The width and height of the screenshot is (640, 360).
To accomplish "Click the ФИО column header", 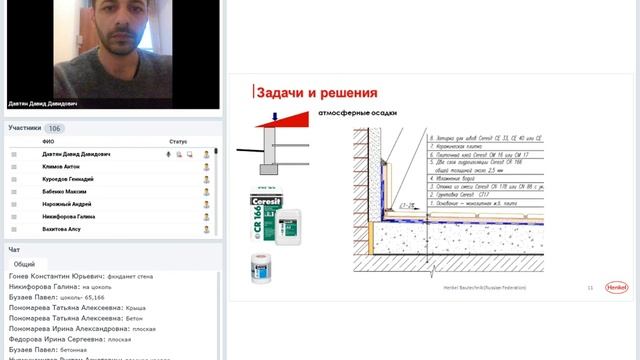I will [x=48, y=142].
